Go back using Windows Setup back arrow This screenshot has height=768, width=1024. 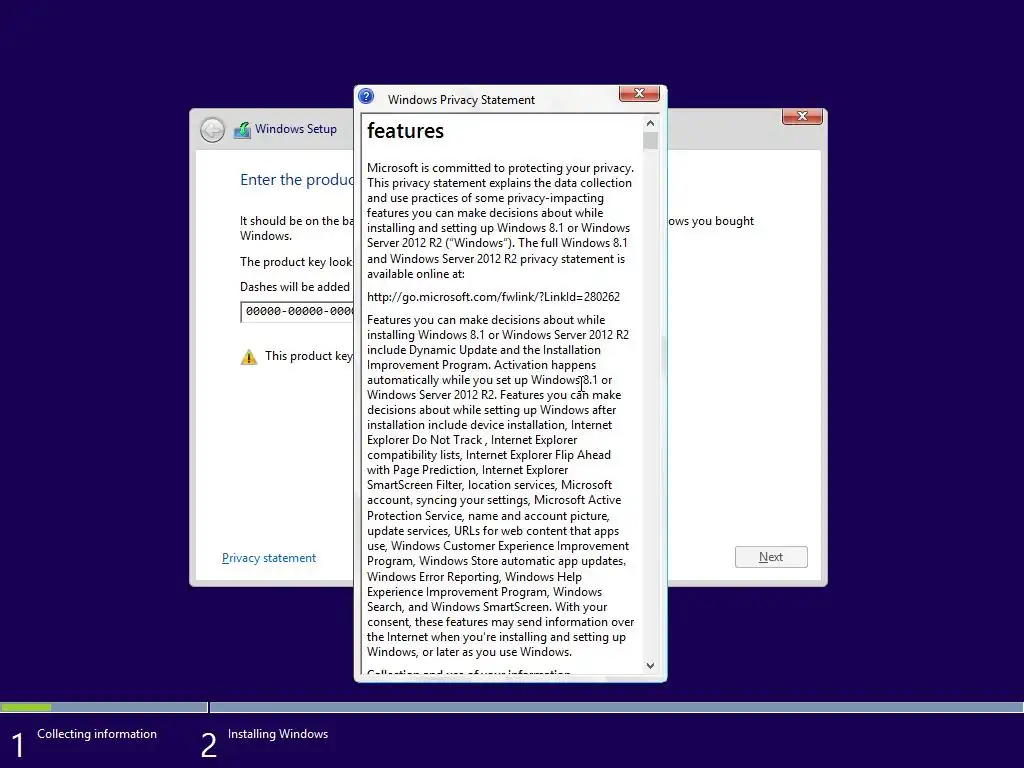pos(212,129)
